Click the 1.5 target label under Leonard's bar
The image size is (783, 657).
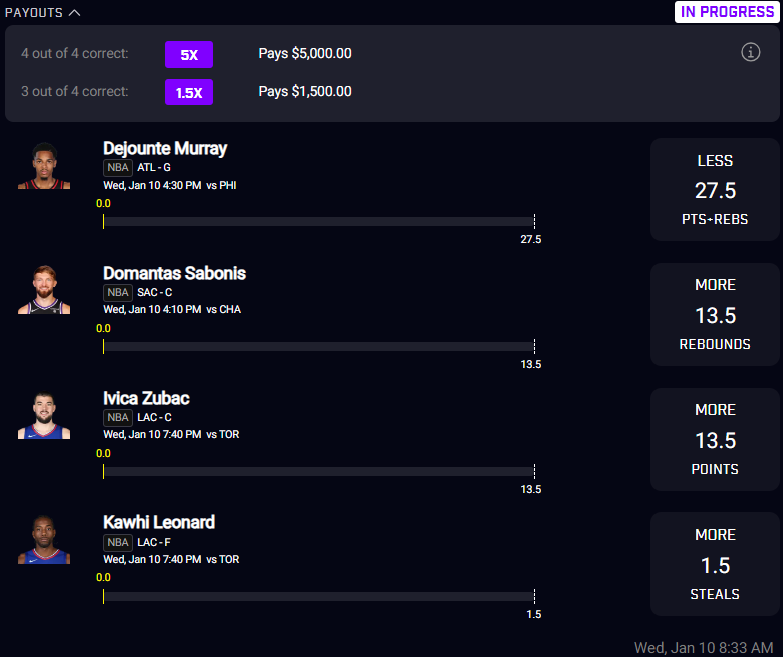pyautogui.click(x=533, y=614)
